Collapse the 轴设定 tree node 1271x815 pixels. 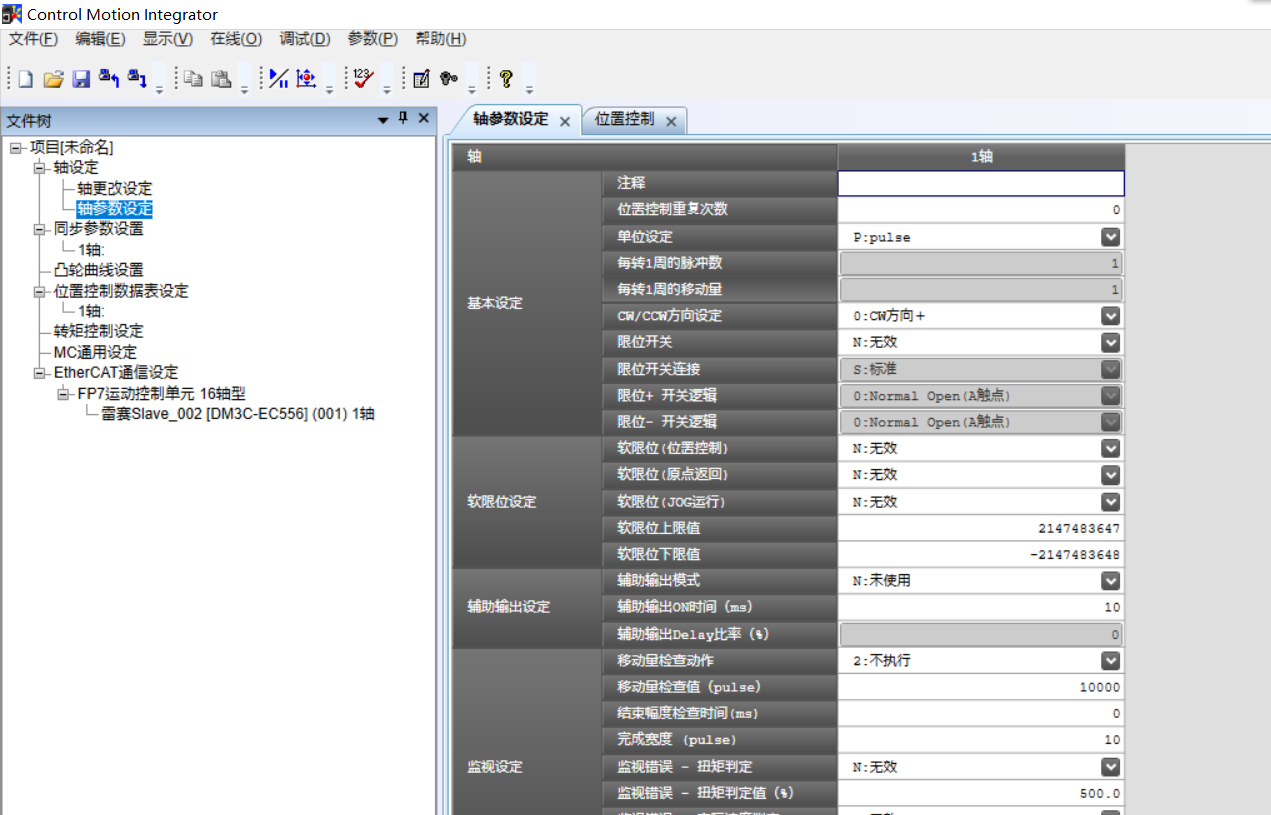40,168
